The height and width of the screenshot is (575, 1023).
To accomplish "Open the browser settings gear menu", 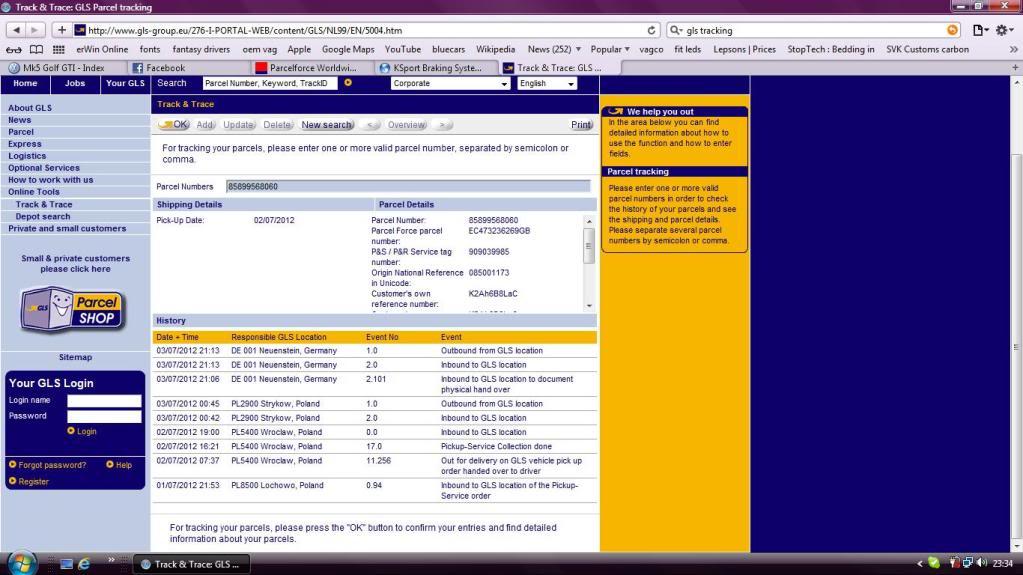I will point(1003,30).
